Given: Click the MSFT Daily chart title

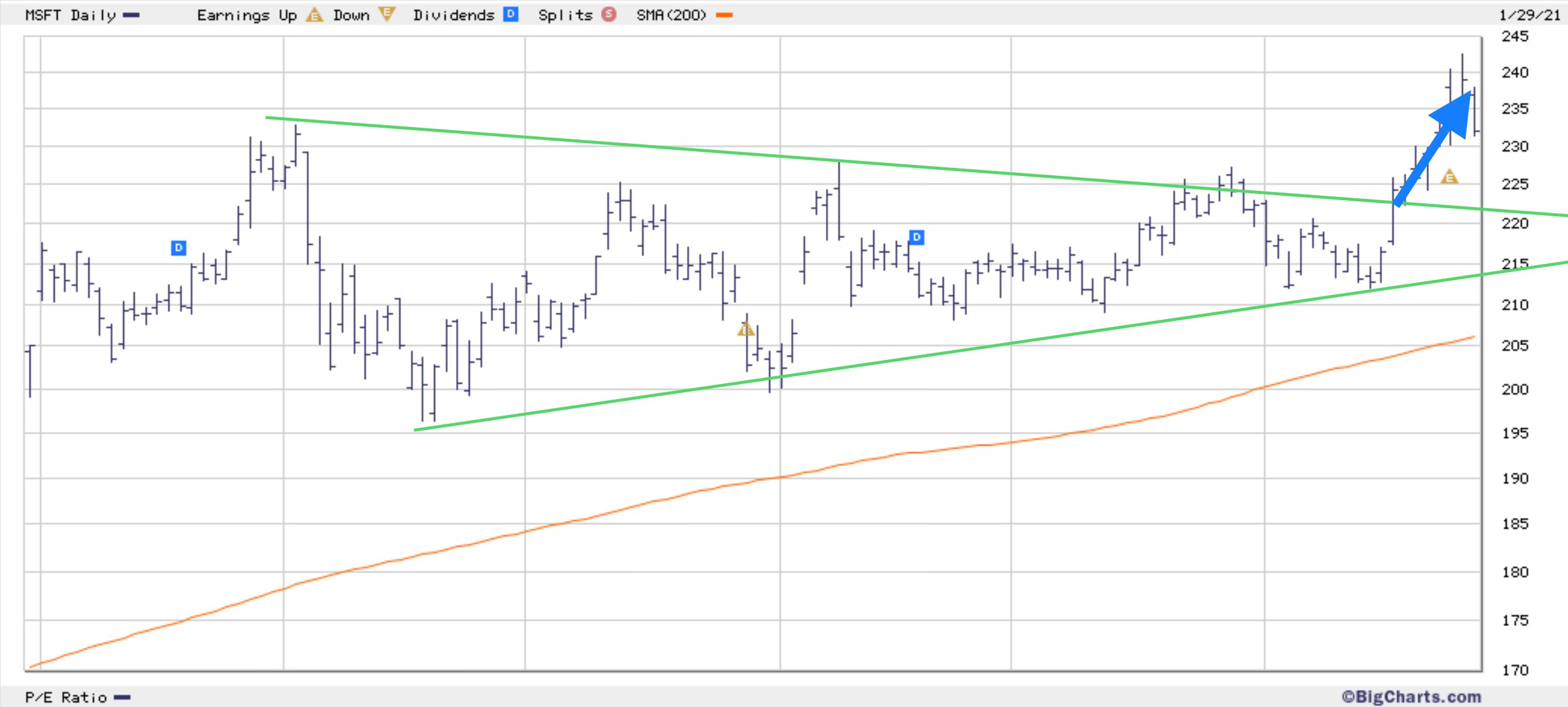Looking at the screenshot, I should pos(70,15).
